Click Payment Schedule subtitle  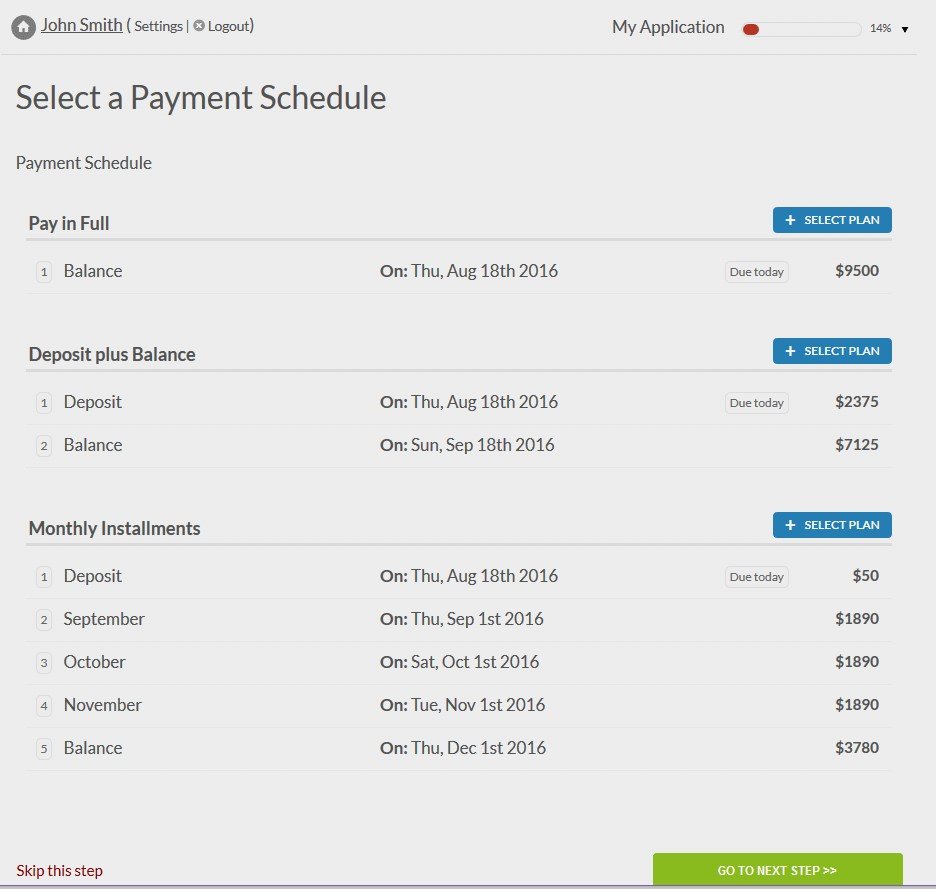click(x=84, y=163)
